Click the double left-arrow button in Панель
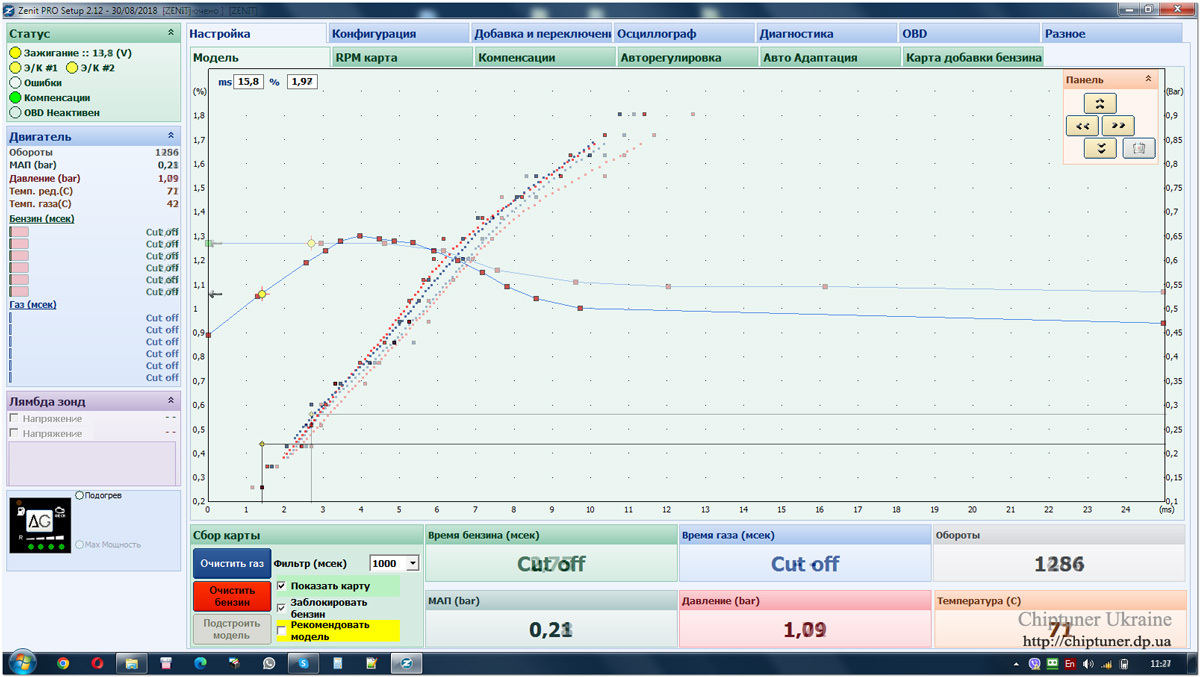Viewport: 1200px width, 677px height. pyautogui.click(x=1083, y=125)
